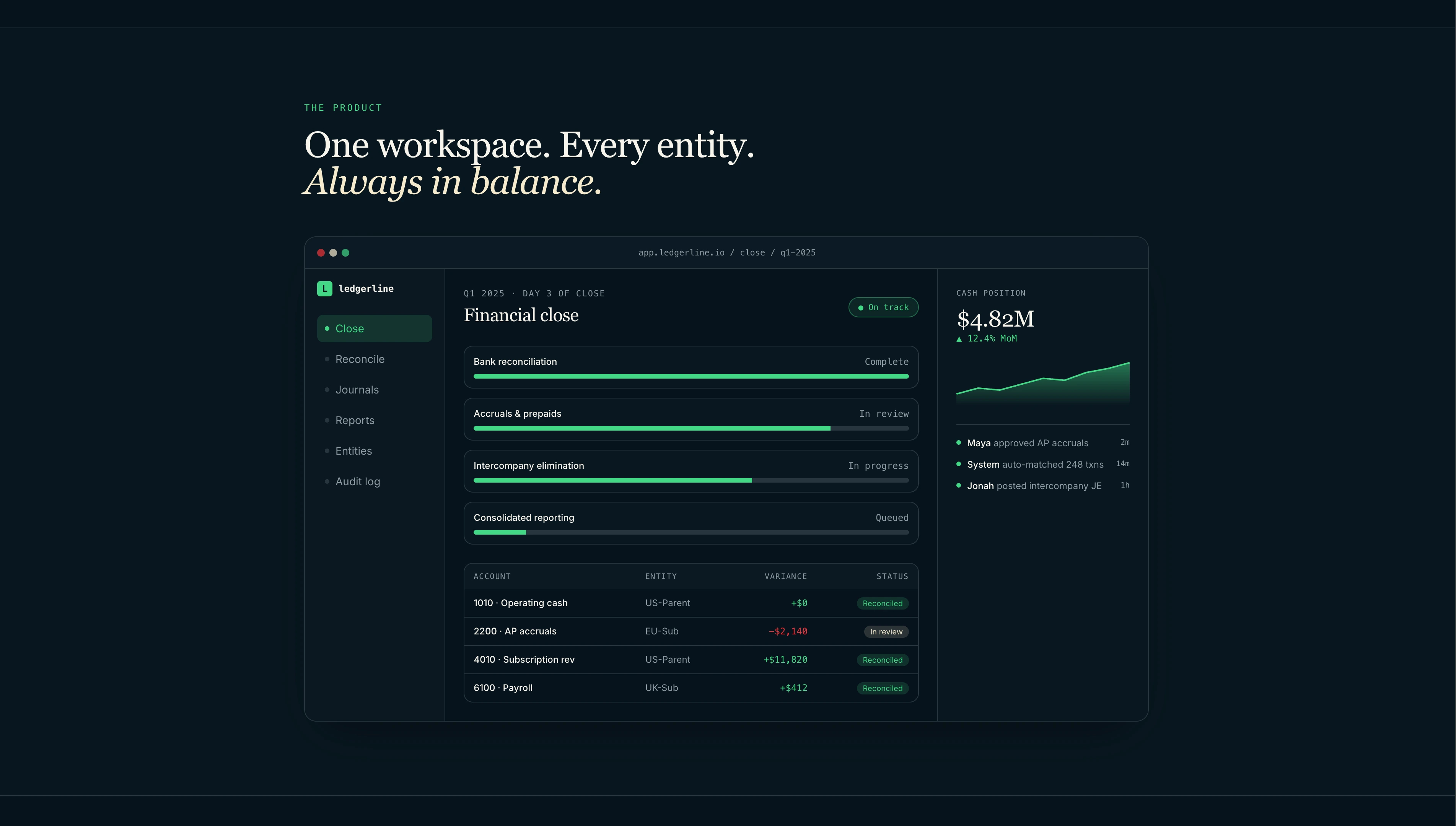Click the In progress status on Intercompany elimination
Screen dimensions: 1456x826
coord(878,466)
